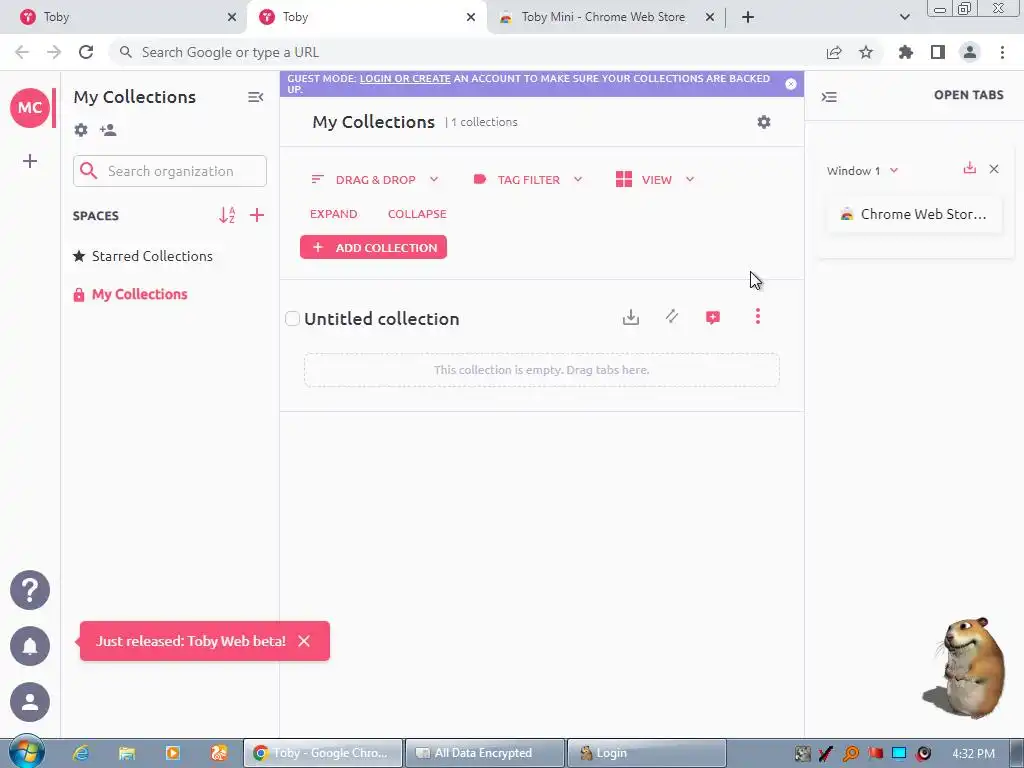Click the taskbar clock 4:32 PM
Screen dimensions: 1024x768
[973, 753]
